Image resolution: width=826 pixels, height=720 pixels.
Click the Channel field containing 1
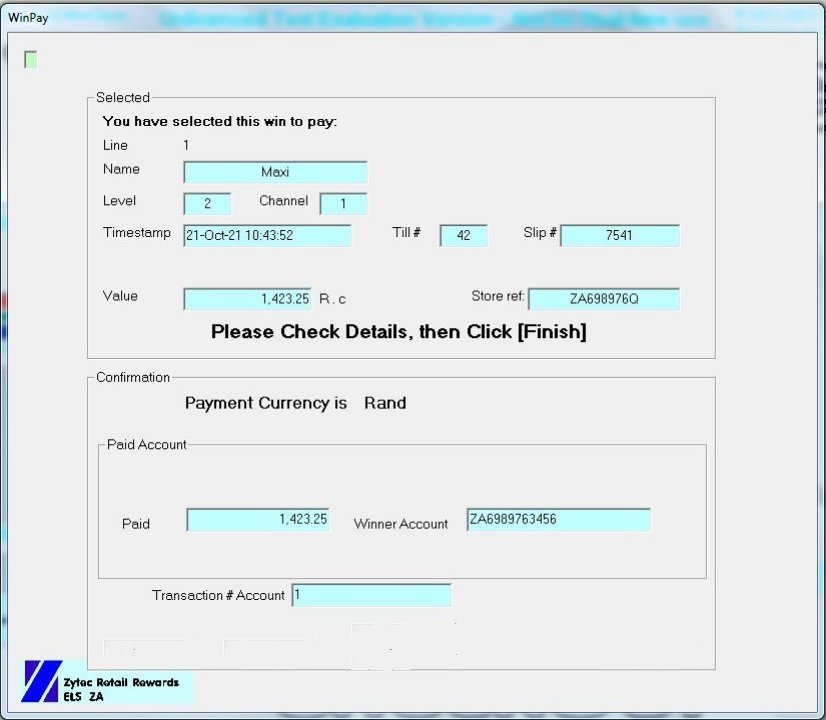(343, 204)
